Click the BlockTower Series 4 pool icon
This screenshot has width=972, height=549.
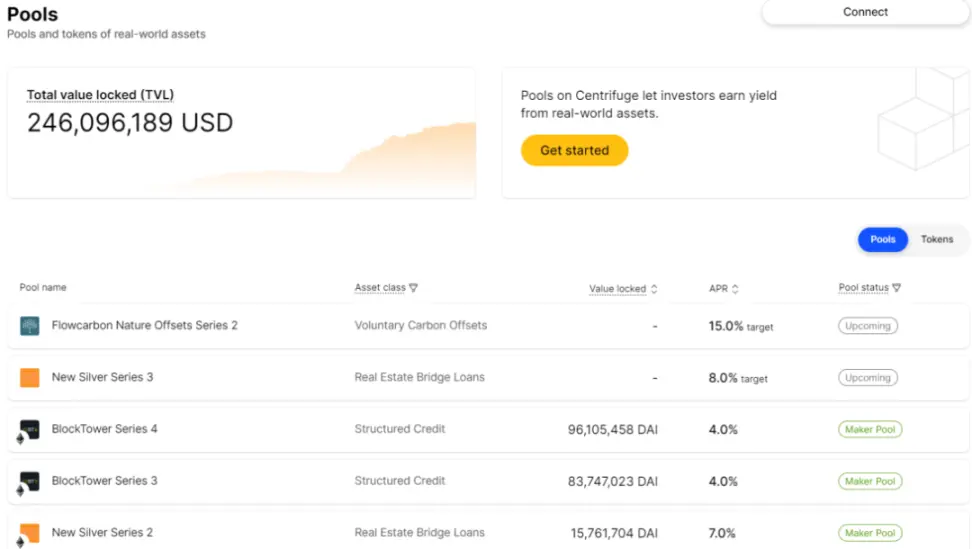[x=30, y=430]
